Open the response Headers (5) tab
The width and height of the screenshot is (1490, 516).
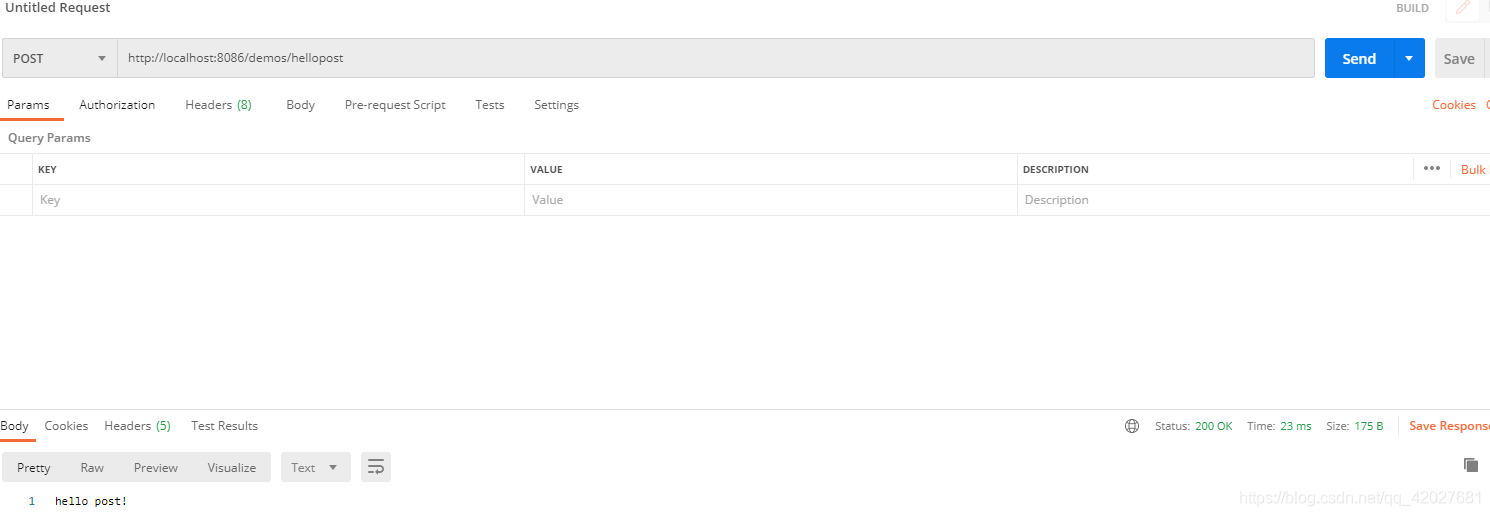pos(137,426)
